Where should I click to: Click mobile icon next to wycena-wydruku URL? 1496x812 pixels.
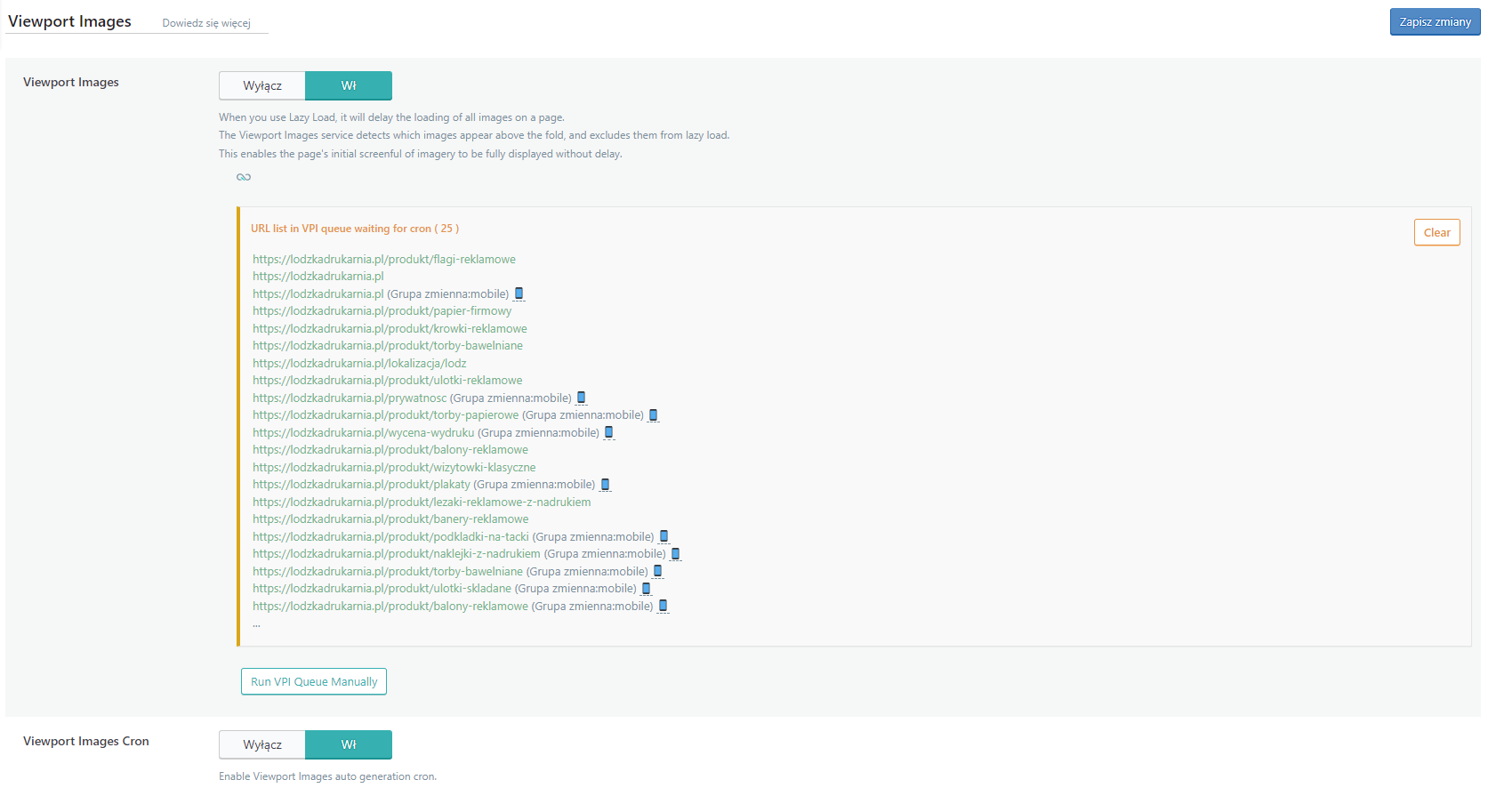click(x=609, y=432)
